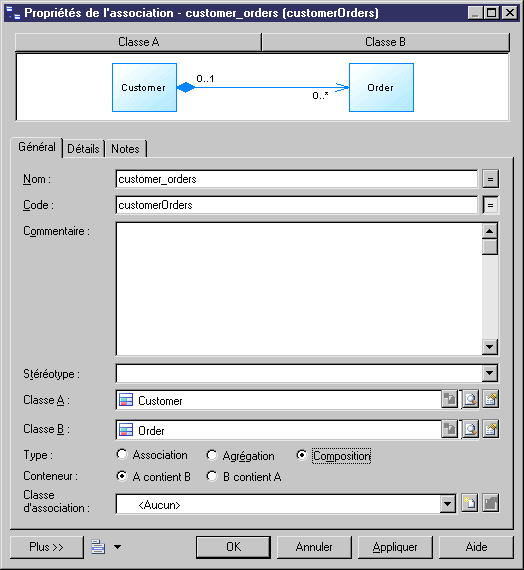This screenshot has width=524, height=570.
Task: Click Select Object icon for Classe A
Action: coord(470,400)
